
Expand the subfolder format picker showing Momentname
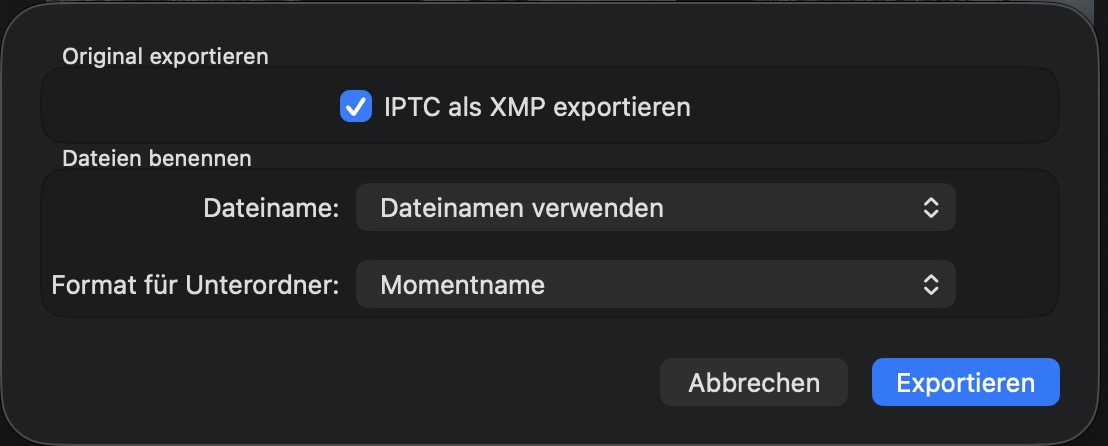click(655, 284)
